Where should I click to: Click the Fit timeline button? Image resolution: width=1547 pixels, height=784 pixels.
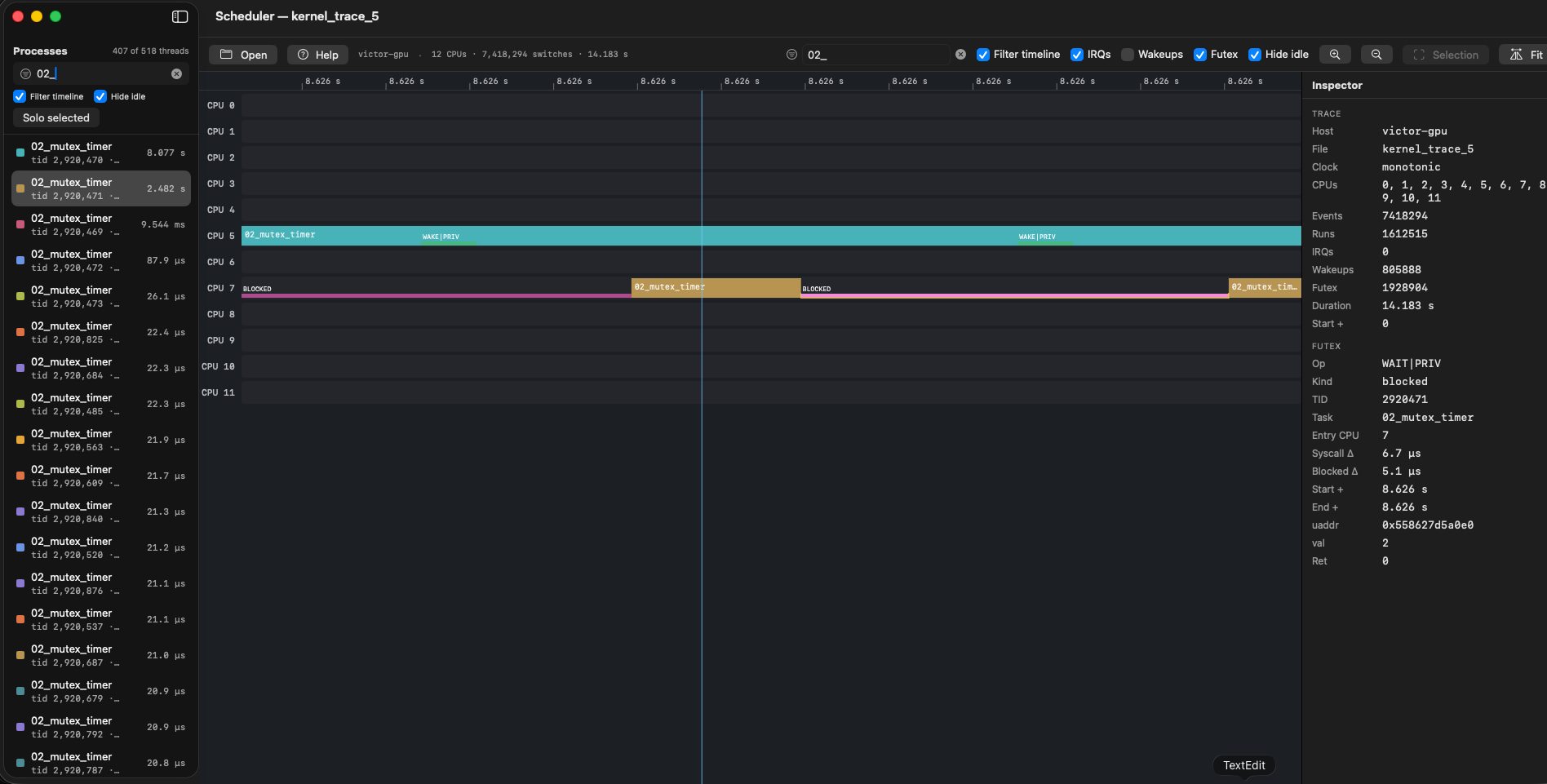(x=1524, y=55)
